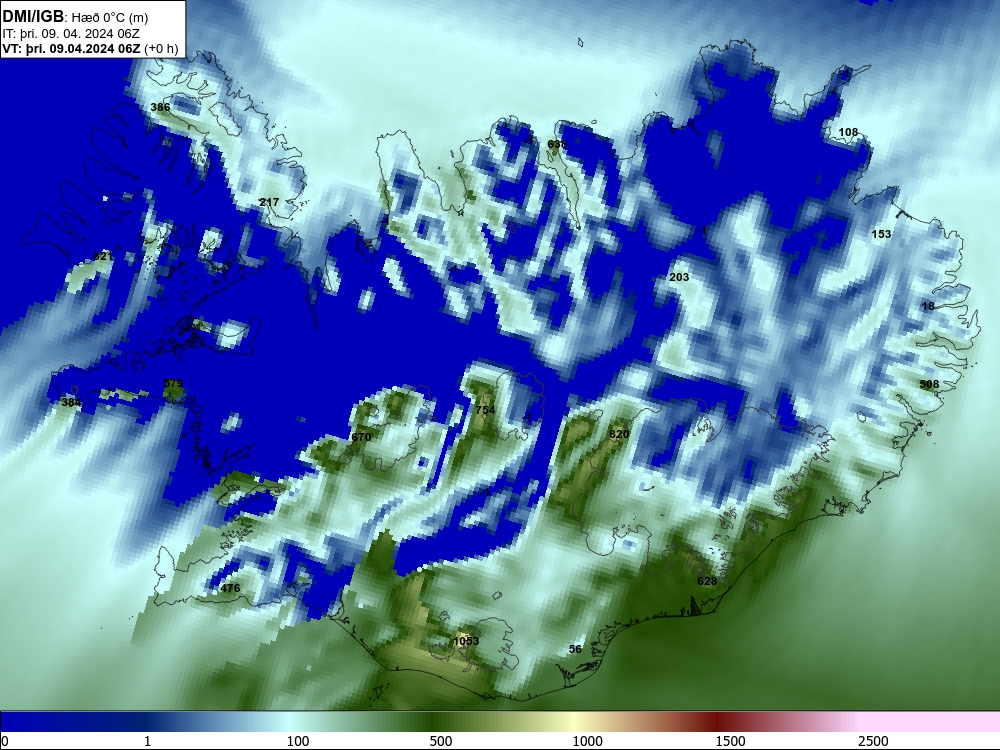Click the 386 value on the map
This screenshot has width=1000, height=750.
tap(160, 107)
